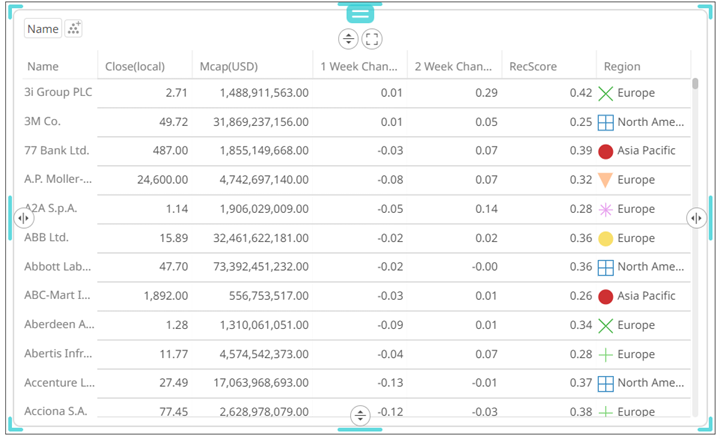The image size is (720, 439).
Task: Click the red circle for 77 Bank Ltd.
Action: [605, 152]
